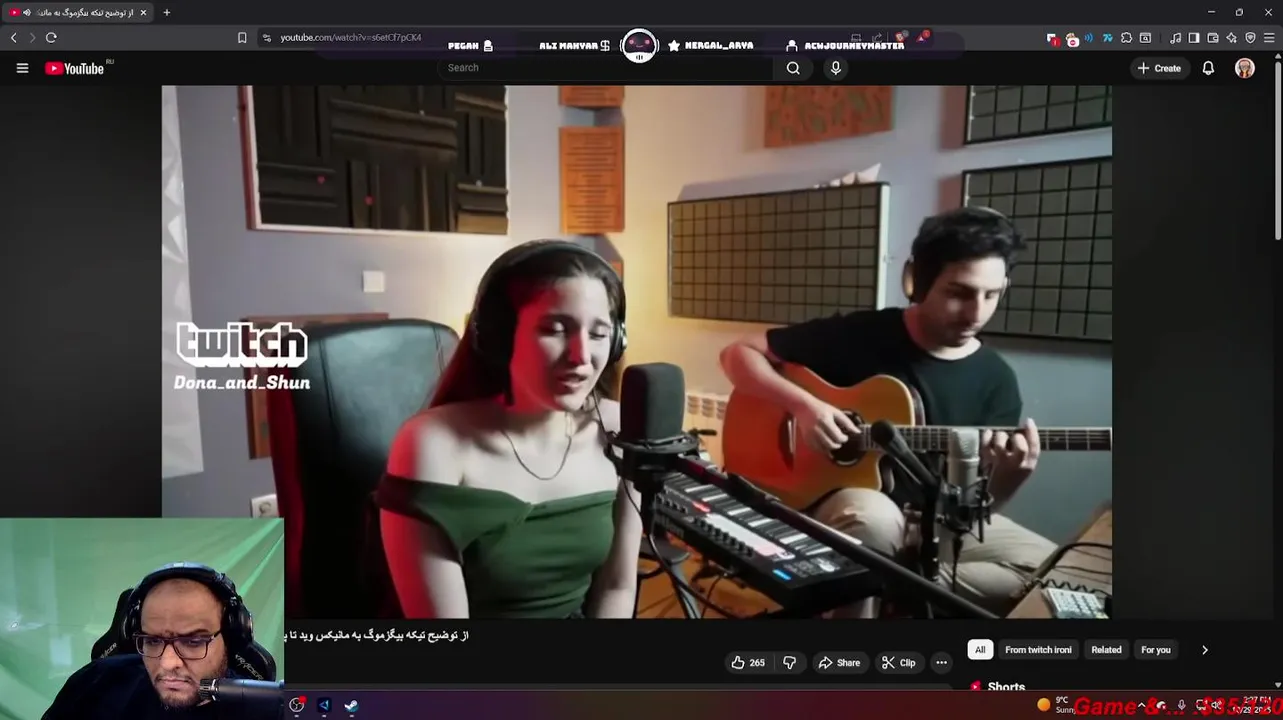Open the browser AI sparkle icon
The width and height of the screenshot is (1283, 720).
coord(1231,38)
